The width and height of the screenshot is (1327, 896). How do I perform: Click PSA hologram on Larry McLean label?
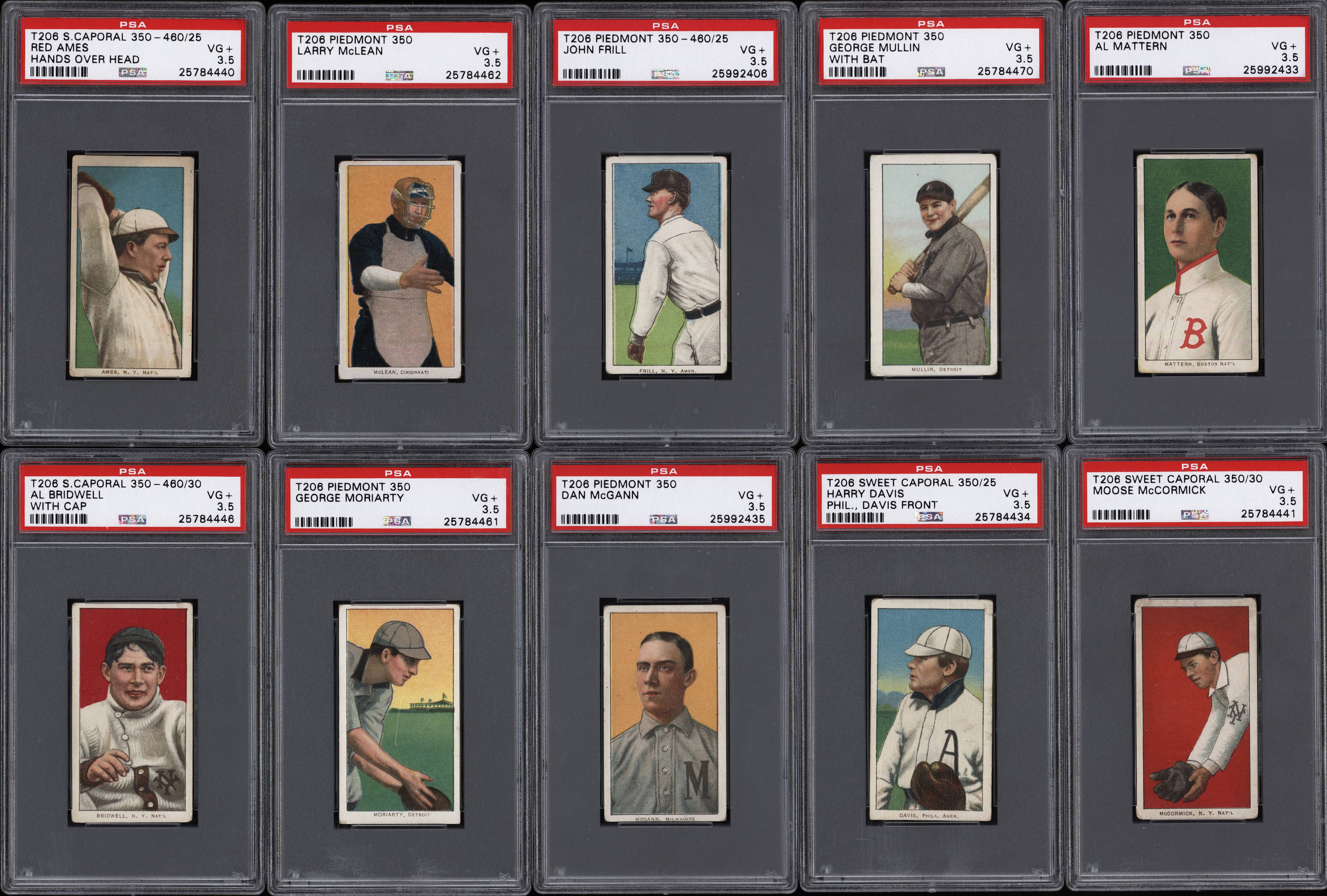[399, 75]
